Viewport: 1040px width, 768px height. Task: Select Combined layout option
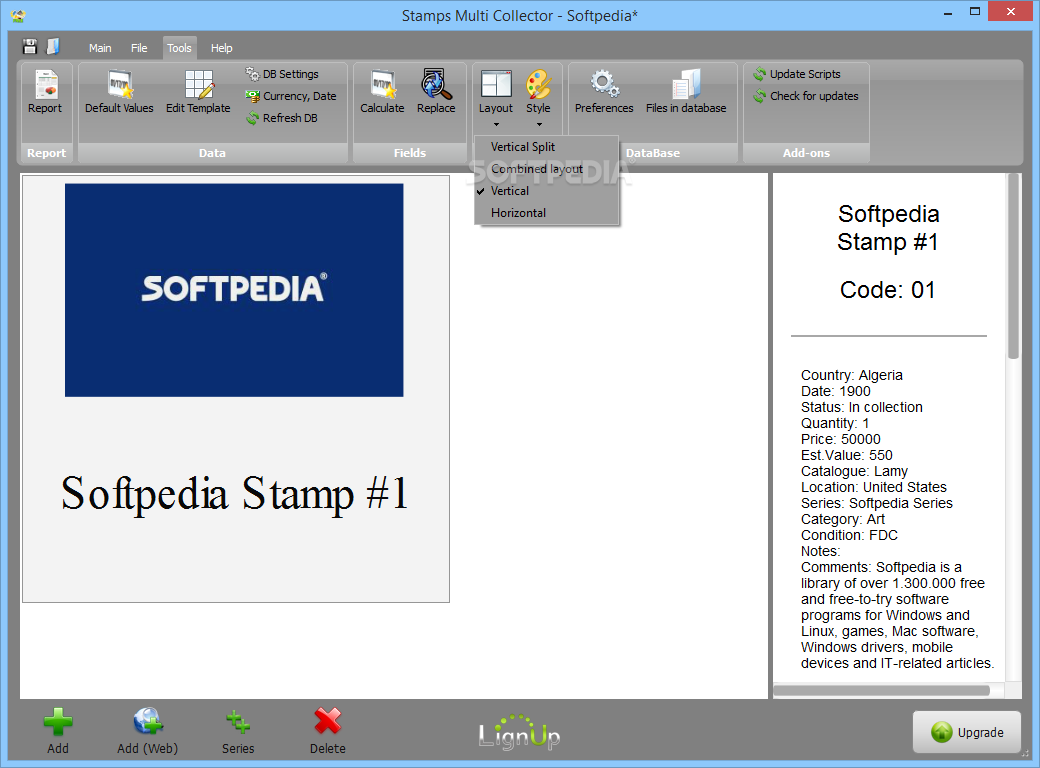[x=547, y=168]
